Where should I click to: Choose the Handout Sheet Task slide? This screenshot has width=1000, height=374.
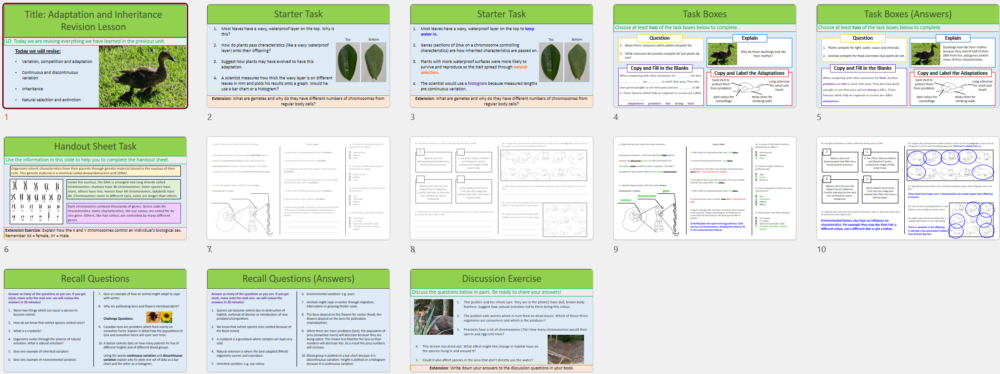tap(95, 188)
